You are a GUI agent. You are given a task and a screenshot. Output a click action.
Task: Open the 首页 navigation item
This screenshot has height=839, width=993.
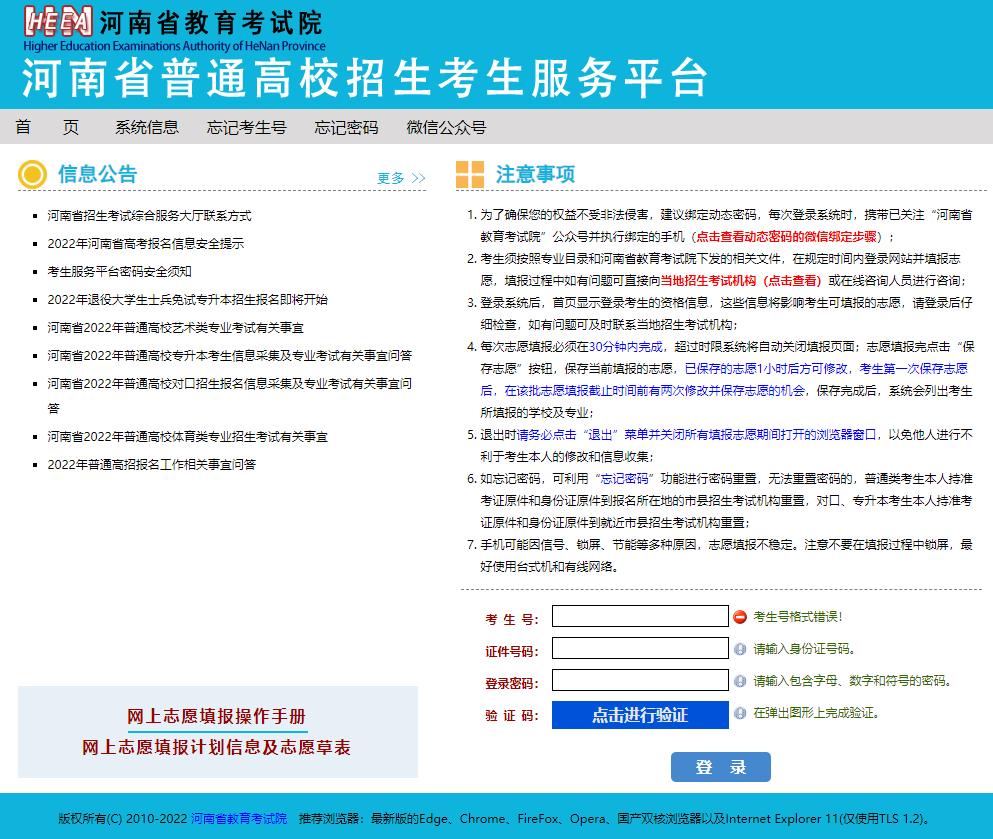(47, 127)
